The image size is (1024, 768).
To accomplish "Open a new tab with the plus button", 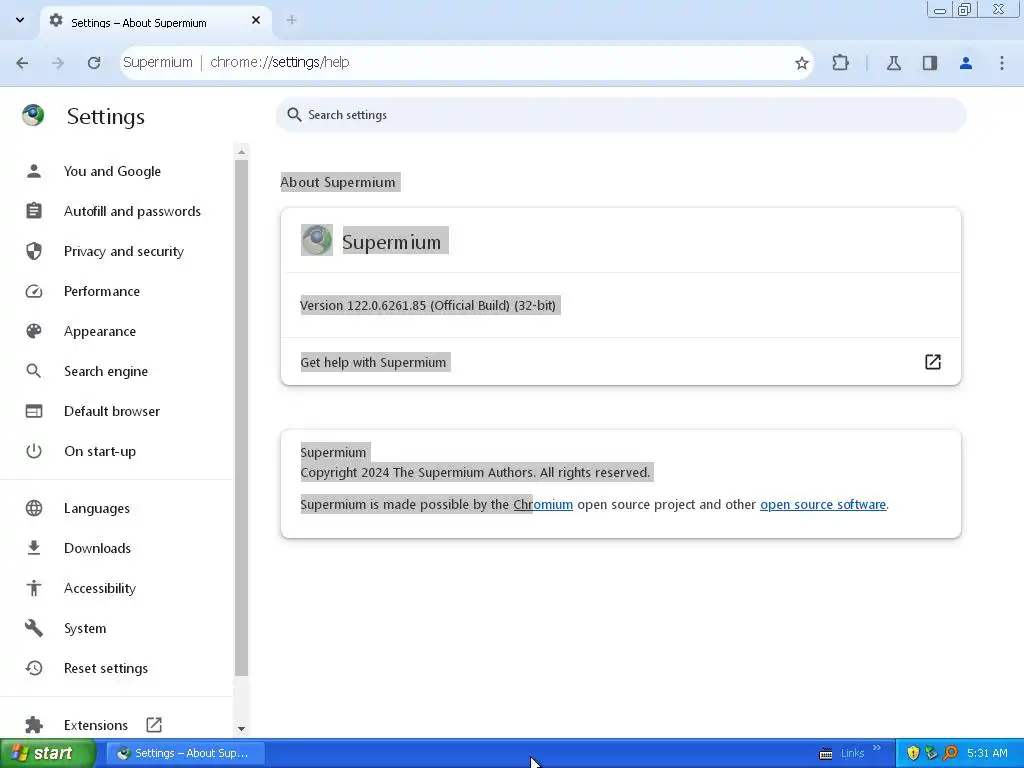I will point(291,20).
